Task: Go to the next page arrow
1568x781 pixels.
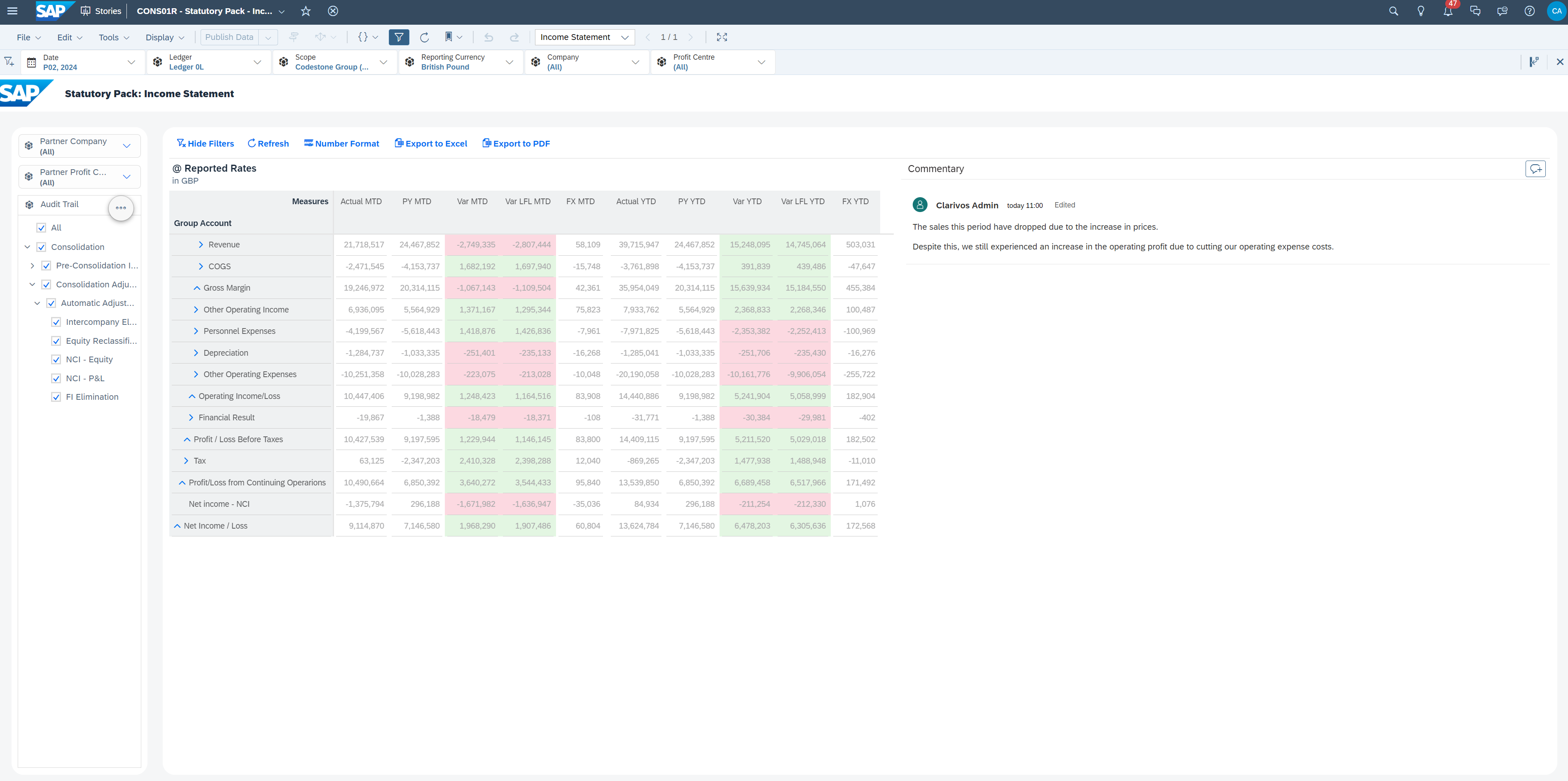Action: tap(690, 37)
